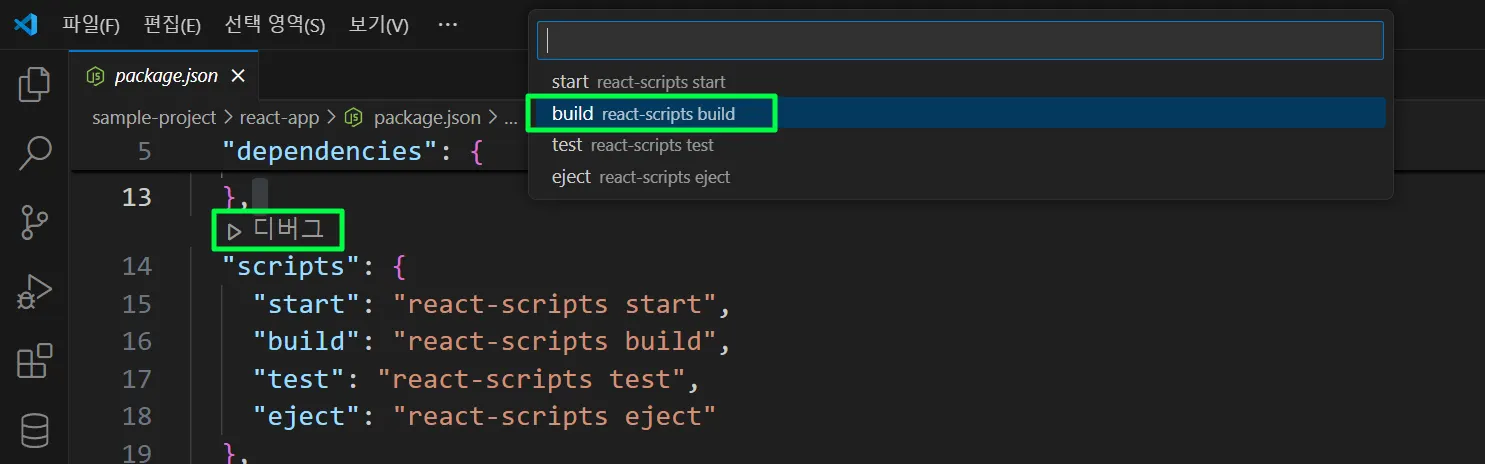Open the database icon in activity bar
1485x464 pixels.
coord(35,431)
